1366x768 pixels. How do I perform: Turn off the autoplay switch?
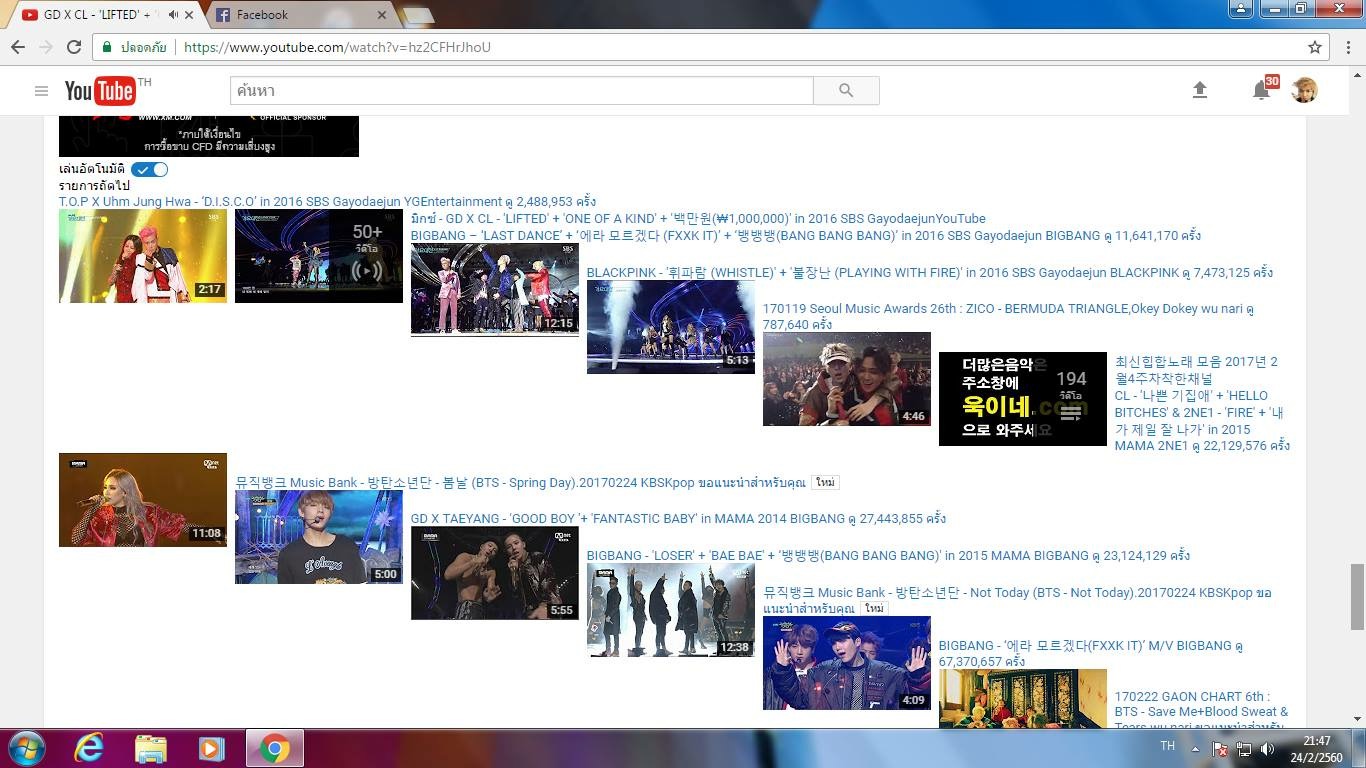149,169
